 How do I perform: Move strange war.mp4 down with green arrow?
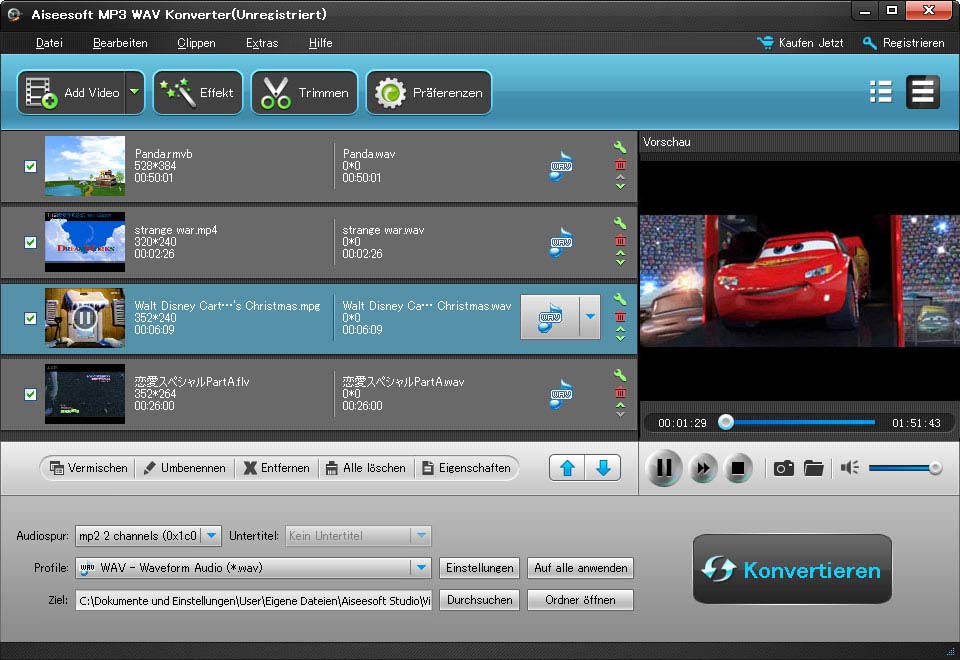click(x=620, y=262)
